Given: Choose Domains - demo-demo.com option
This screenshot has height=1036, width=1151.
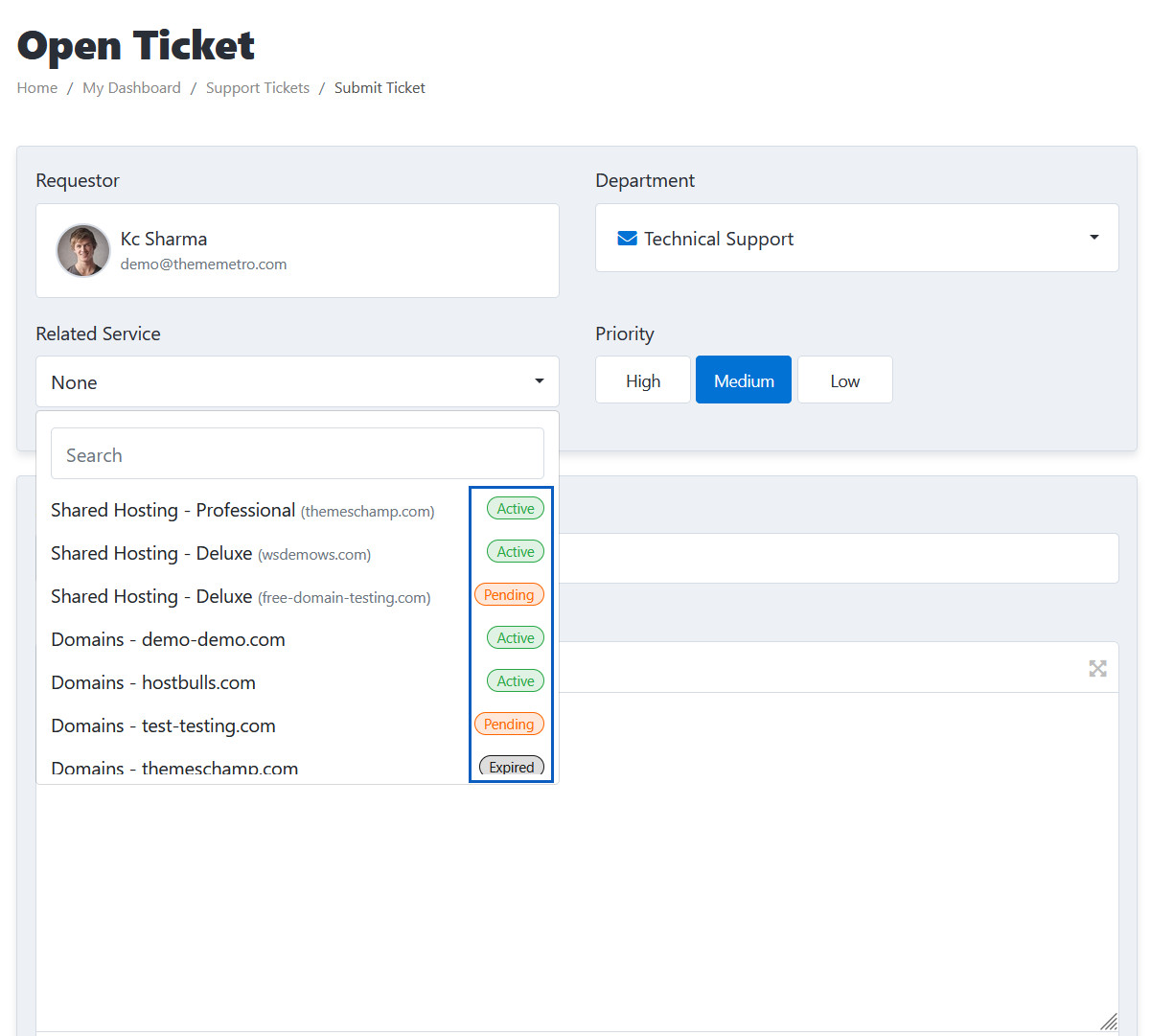Looking at the screenshot, I should coord(168,640).
